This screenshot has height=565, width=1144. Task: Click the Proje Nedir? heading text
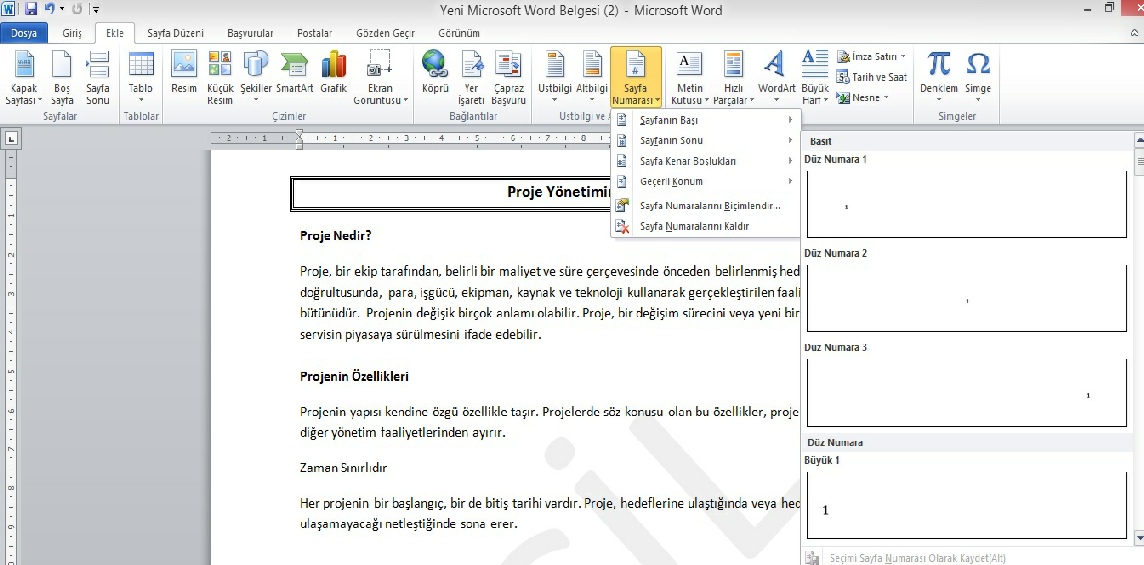pos(336,236)
